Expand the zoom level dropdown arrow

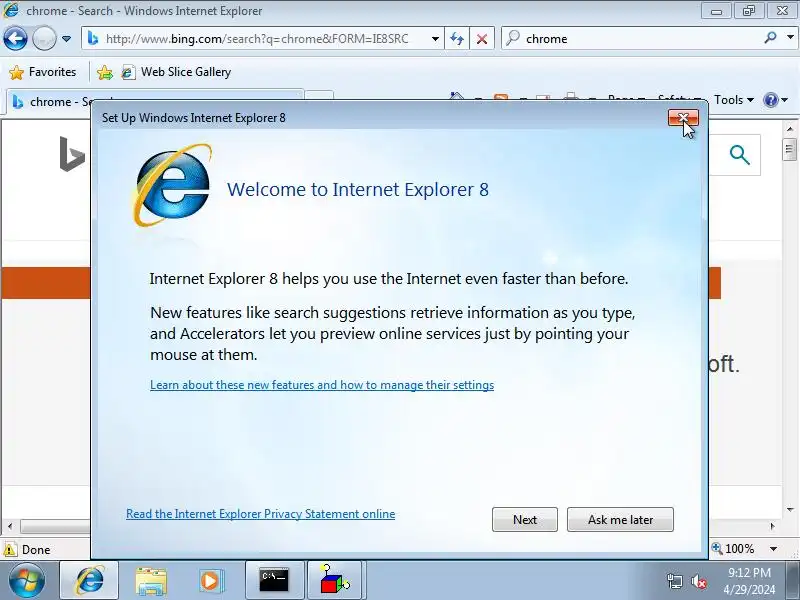773,549
